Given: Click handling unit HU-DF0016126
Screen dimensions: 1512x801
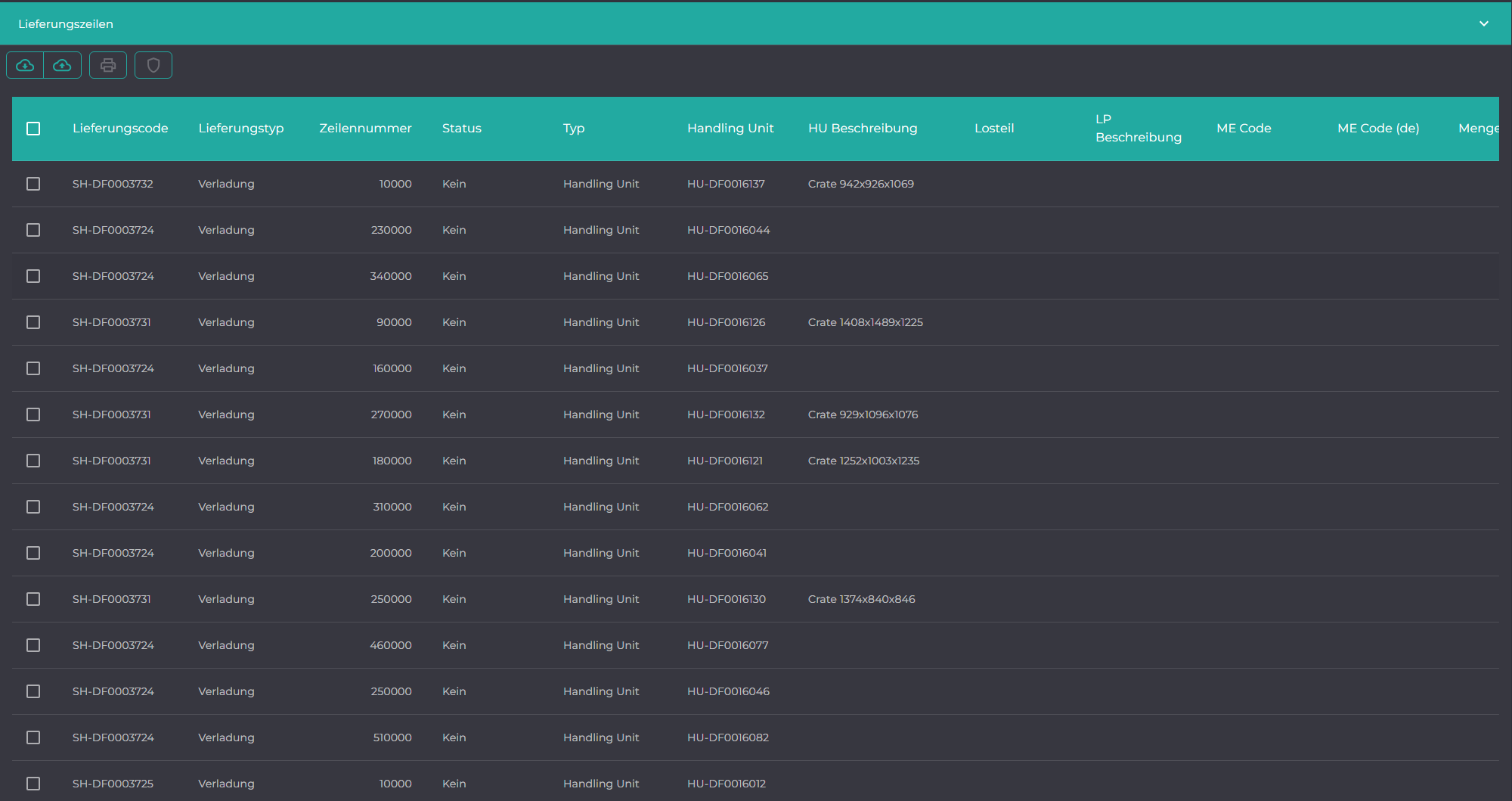Looking at the screenshot, I should (x=727, y=322).
